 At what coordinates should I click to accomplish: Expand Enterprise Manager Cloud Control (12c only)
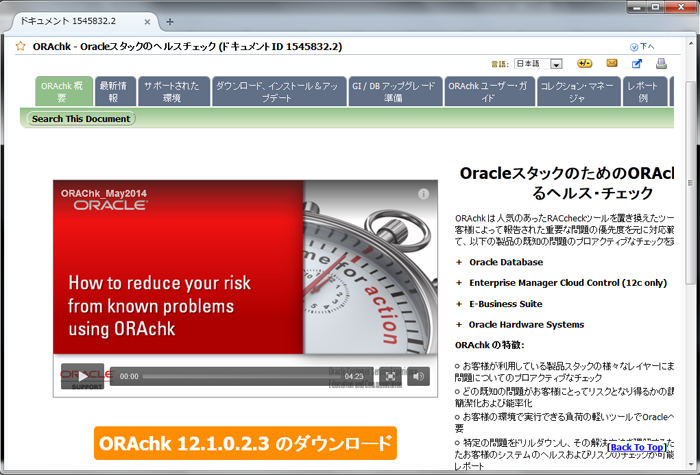459,283
